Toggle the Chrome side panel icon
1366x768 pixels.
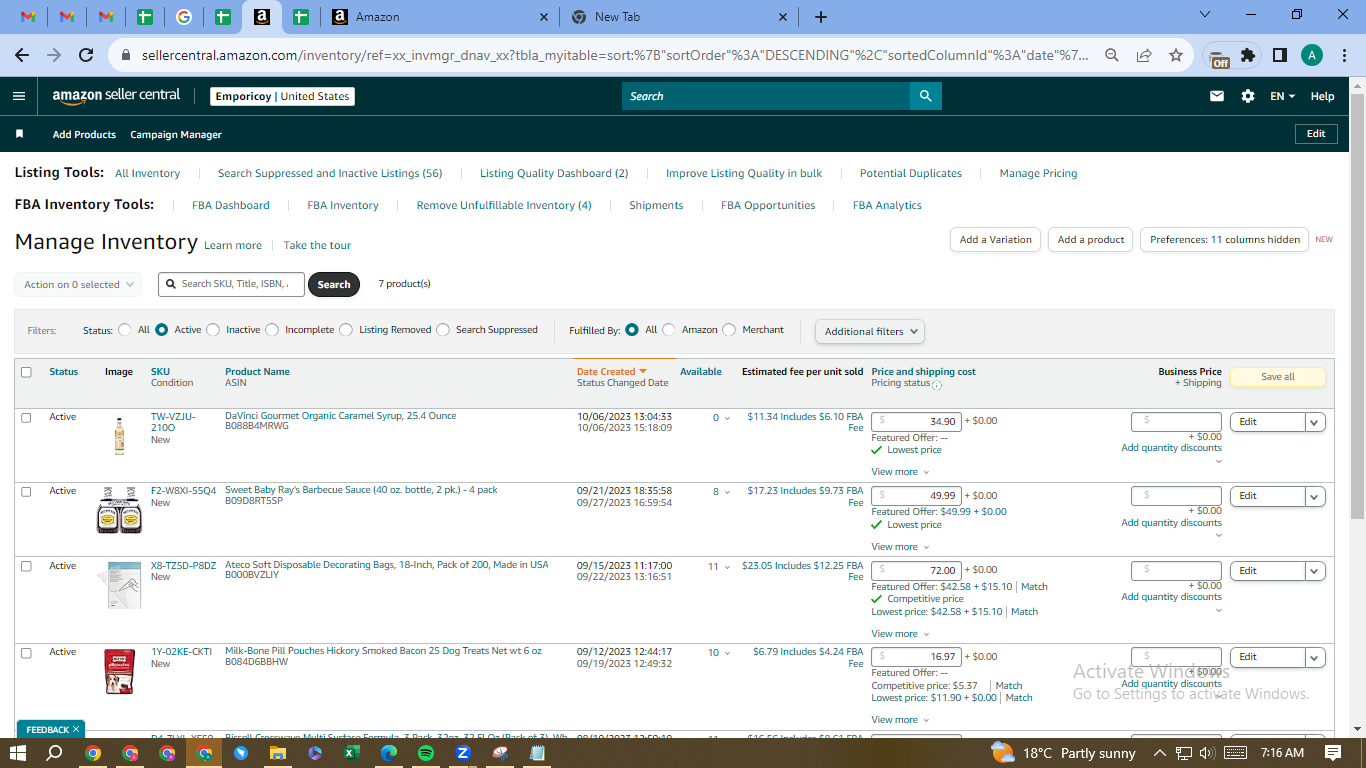(x=1279, y=56)
